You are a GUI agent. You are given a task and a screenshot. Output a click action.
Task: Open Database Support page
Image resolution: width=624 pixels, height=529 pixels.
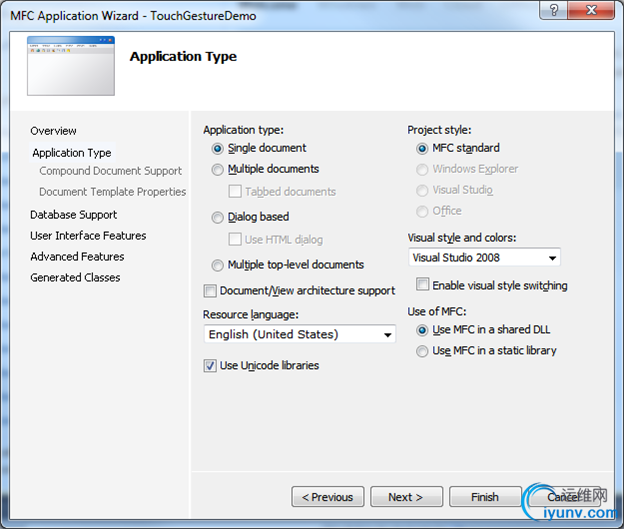pos(74,215)
